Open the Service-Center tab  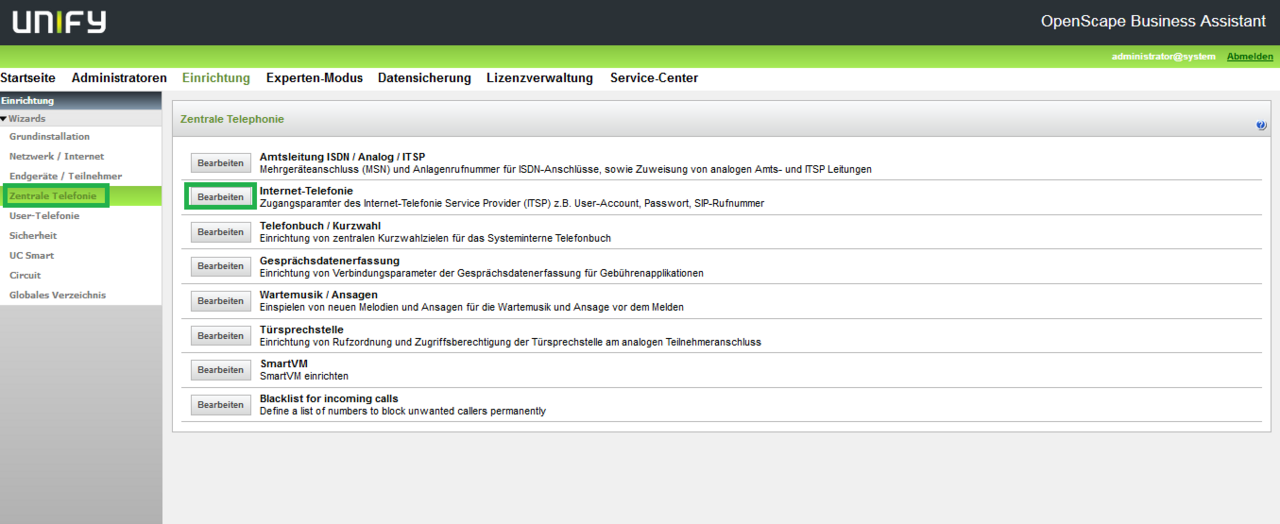coord(654,78)
